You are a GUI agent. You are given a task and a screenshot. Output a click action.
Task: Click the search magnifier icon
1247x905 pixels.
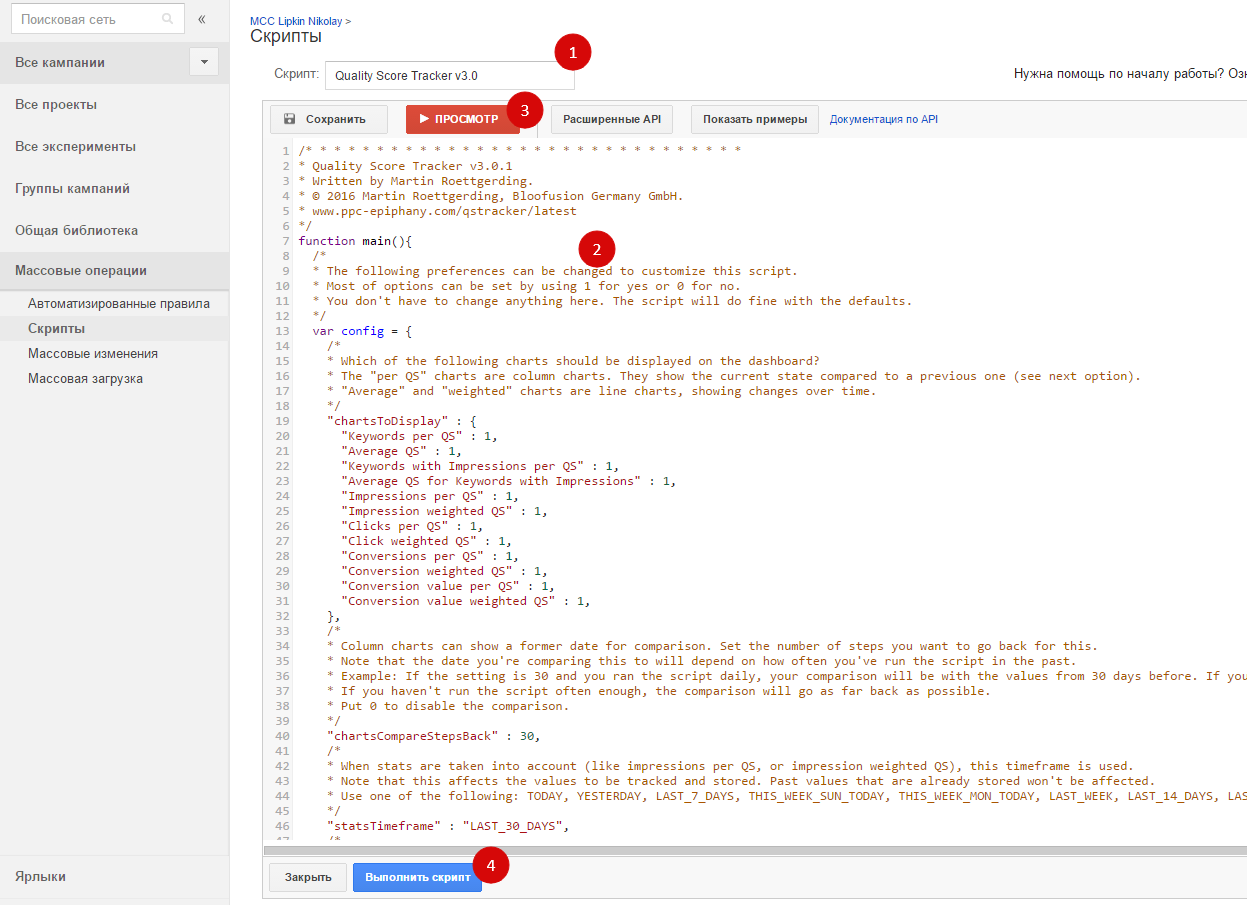pos(167,19)
